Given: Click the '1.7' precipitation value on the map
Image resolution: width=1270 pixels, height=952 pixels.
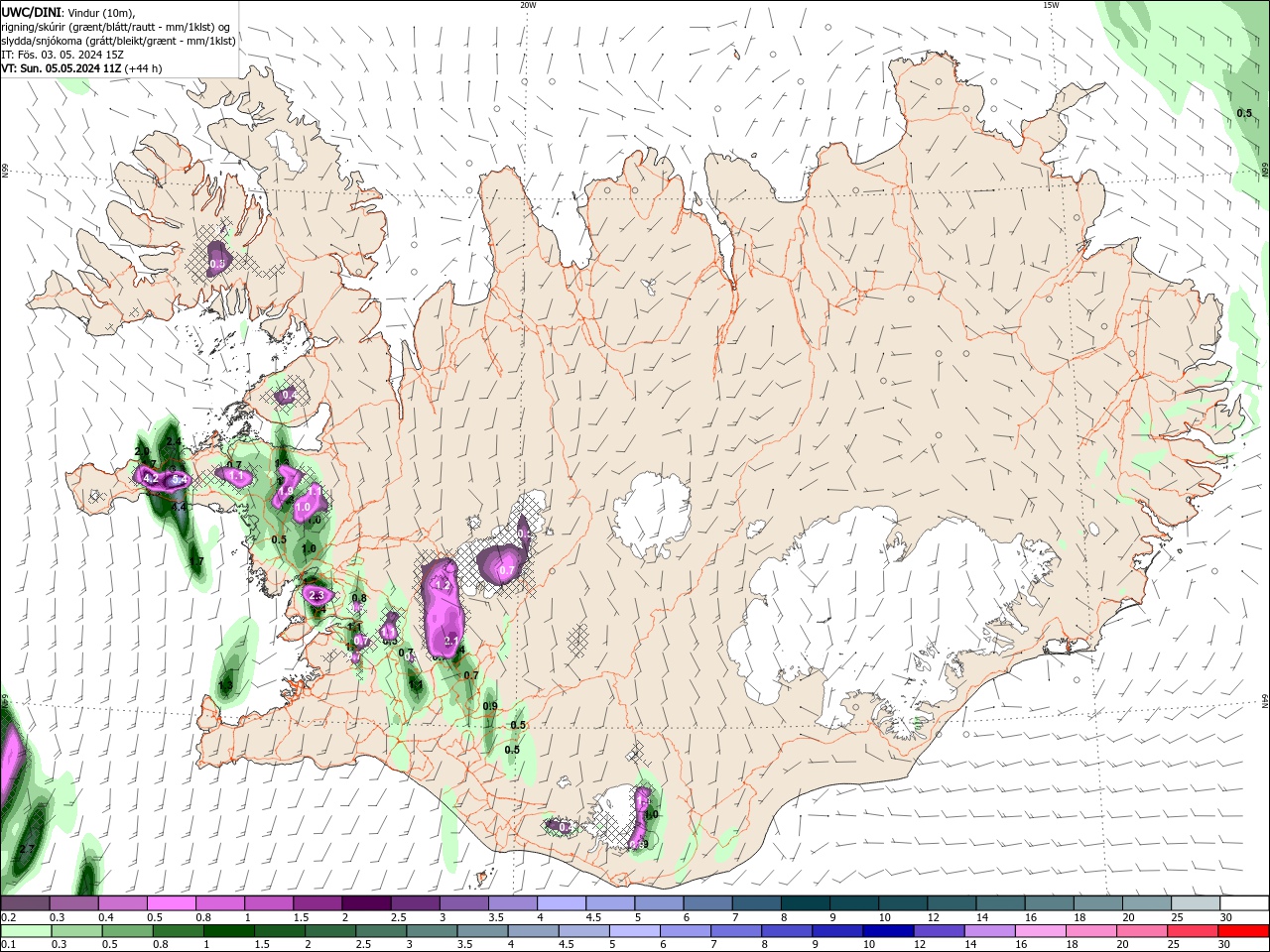Looking at the screenshot, I should pos(196,561).
